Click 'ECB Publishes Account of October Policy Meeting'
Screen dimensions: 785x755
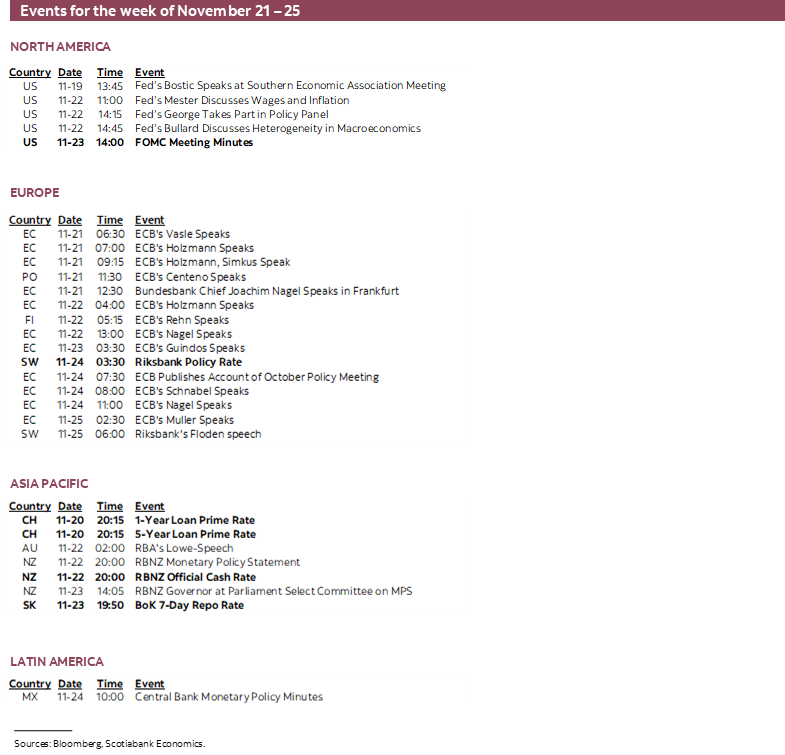[x=257, y=377]
